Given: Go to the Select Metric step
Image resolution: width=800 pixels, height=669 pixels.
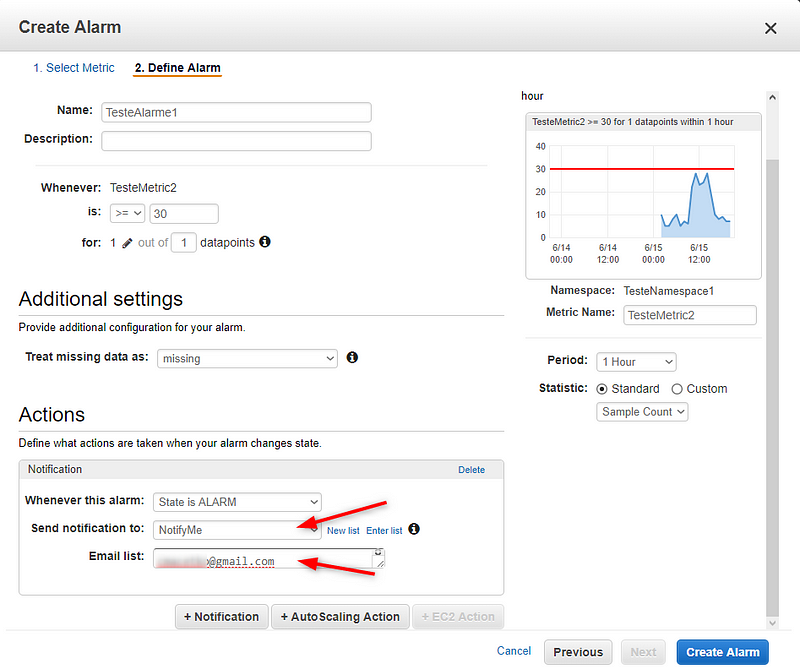Looking at the screenshot, I should point(74,68).
